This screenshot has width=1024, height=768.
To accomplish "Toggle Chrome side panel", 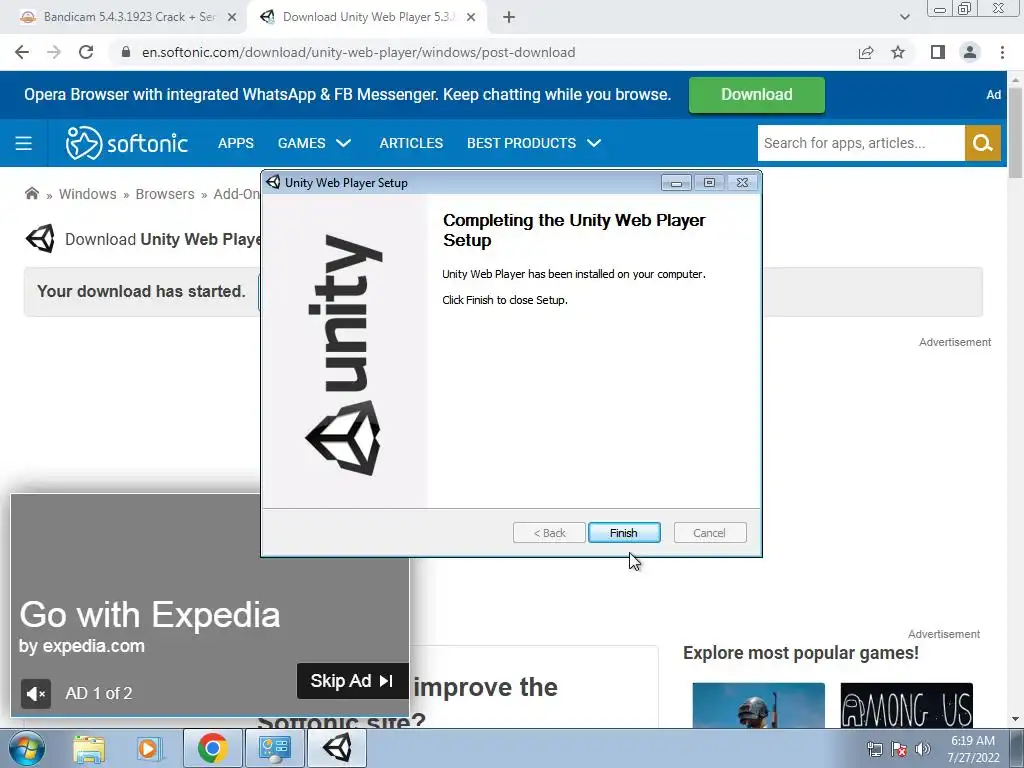I will (x=938, y=52).
